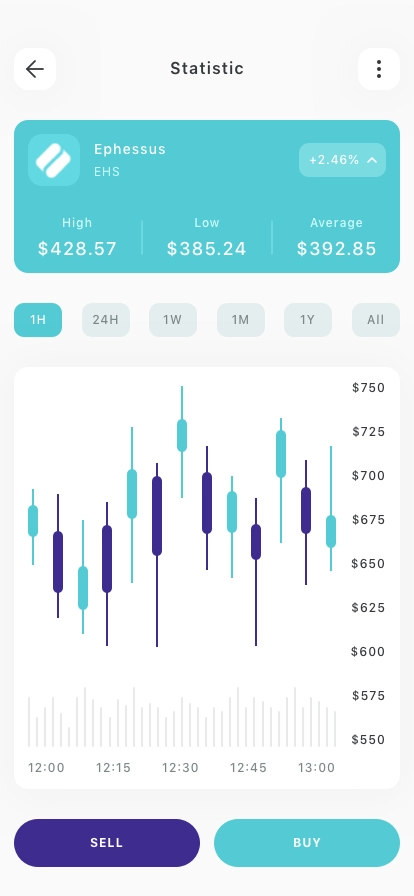Switch to the 1M time range
The width and height of the screenshot is (414, 896).
tap(241, 319)
